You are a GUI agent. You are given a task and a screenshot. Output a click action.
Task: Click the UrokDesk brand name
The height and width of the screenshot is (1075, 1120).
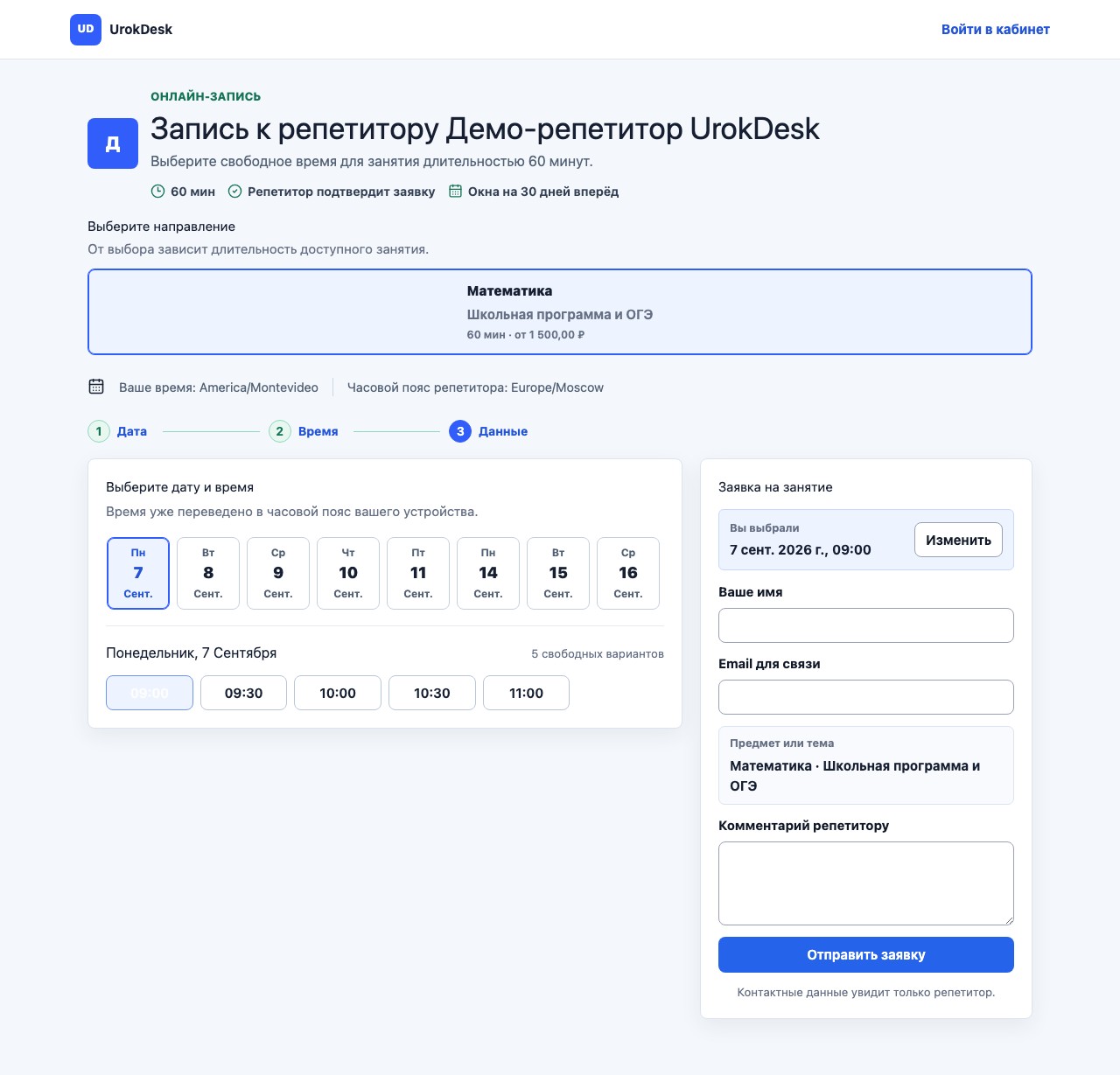(141, 29)
